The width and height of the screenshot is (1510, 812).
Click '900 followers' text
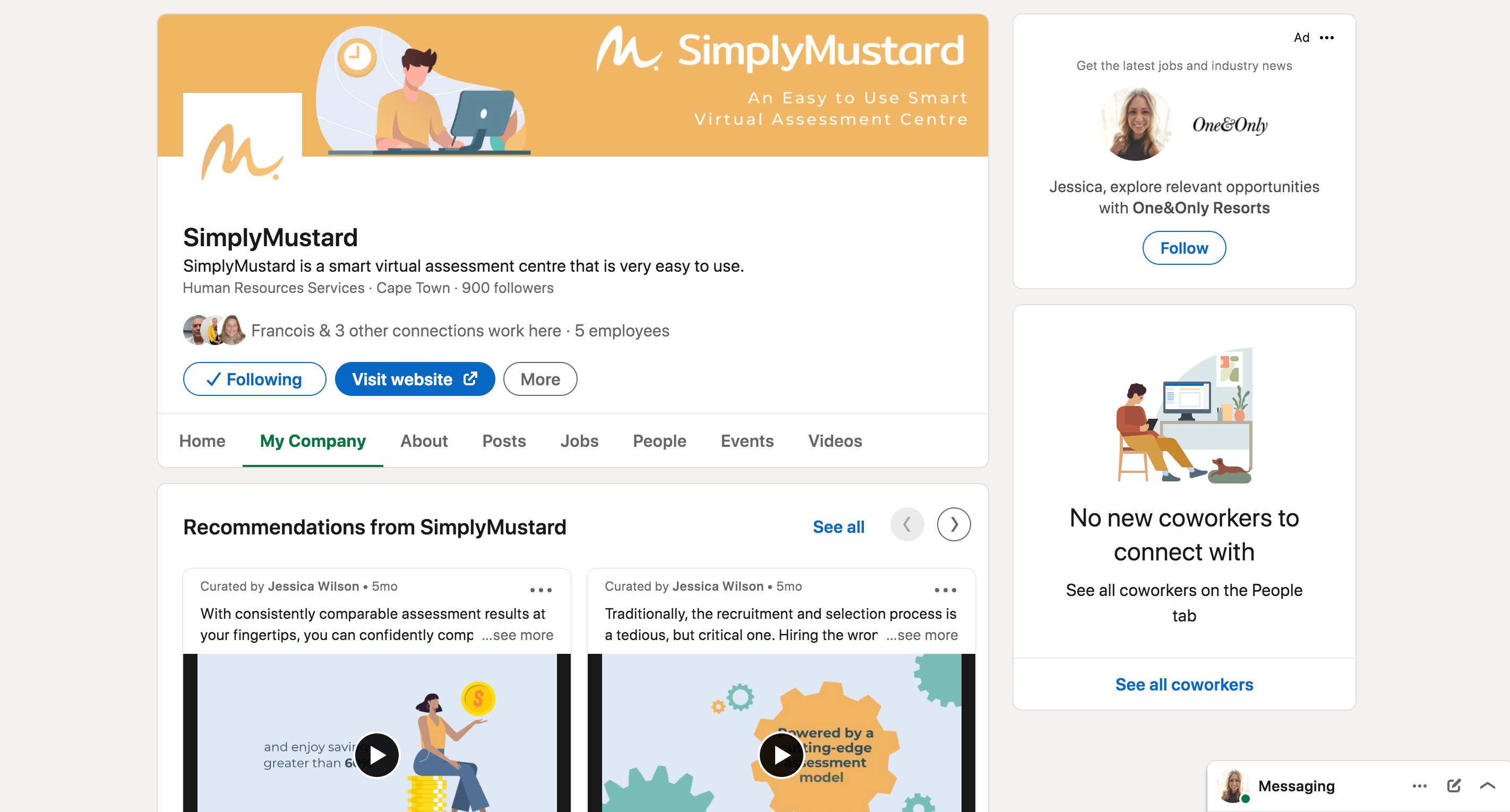coord(507,288)
